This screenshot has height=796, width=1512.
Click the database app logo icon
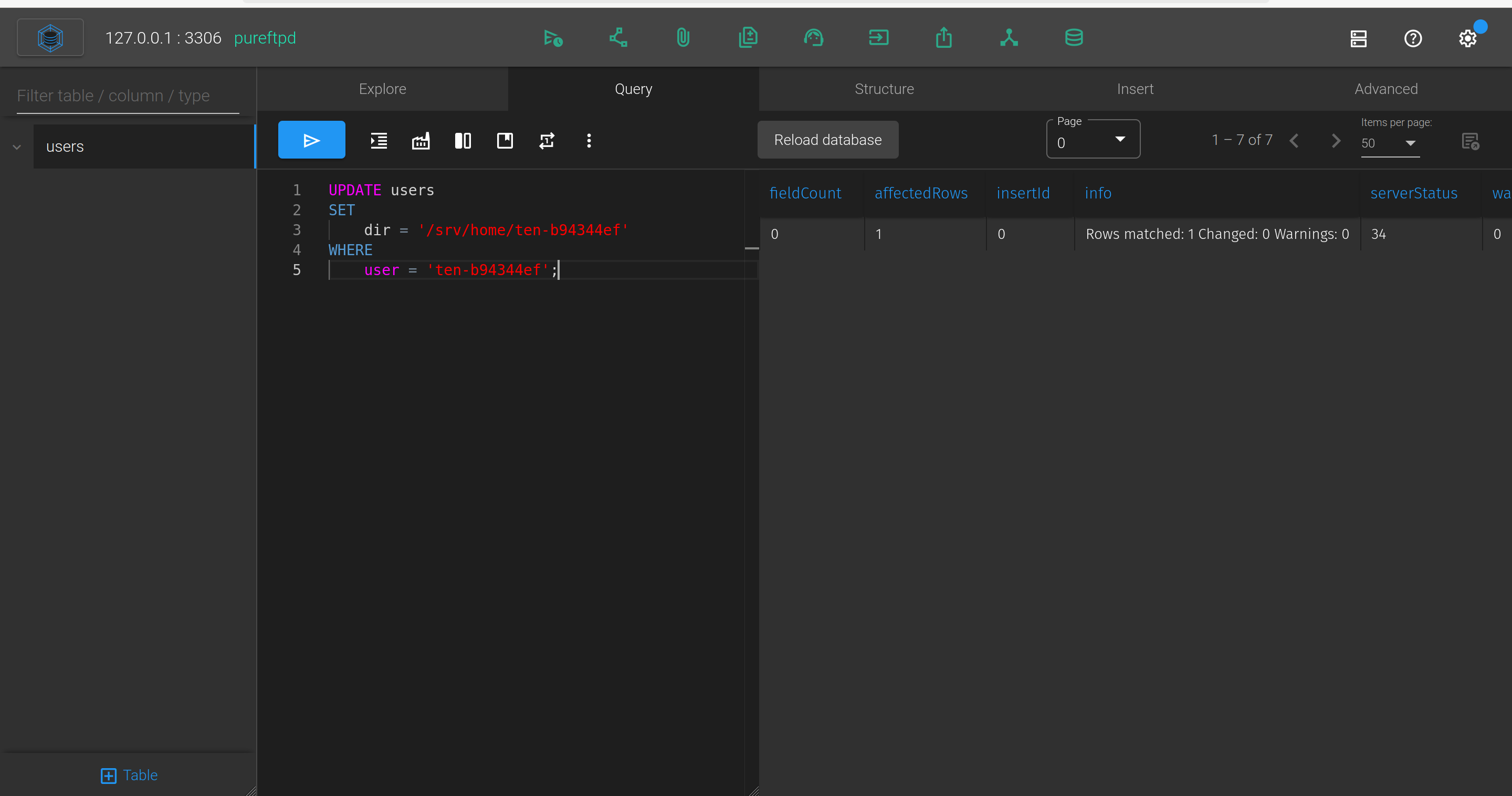[x=50, y=38]
